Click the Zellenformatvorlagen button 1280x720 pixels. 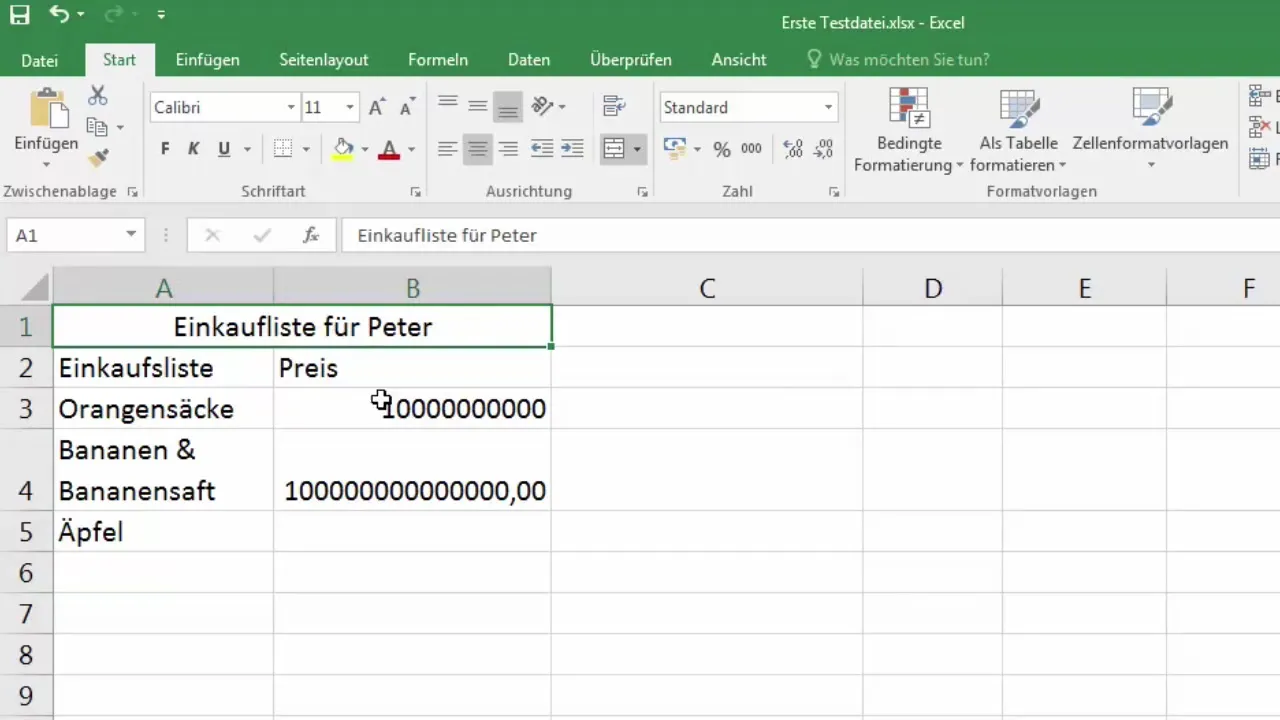pos(1150,130)
